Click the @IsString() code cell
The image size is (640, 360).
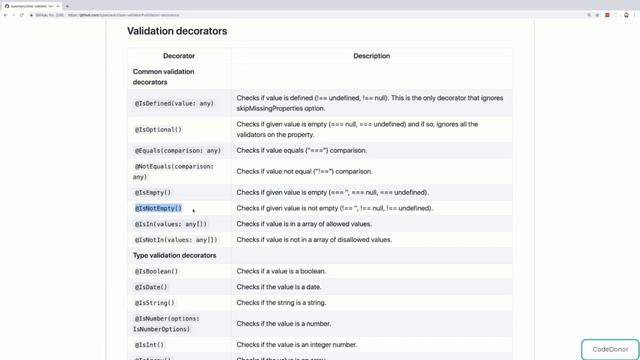pos(155,303)
